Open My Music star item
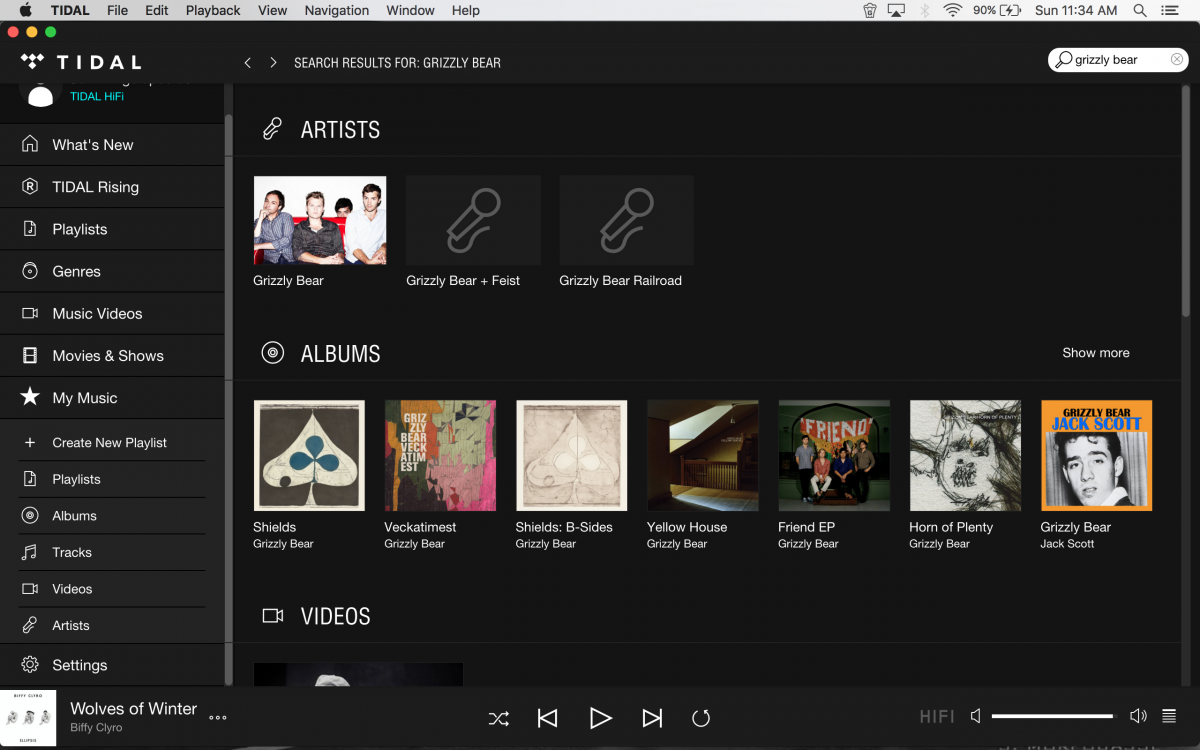 (112, 397)
